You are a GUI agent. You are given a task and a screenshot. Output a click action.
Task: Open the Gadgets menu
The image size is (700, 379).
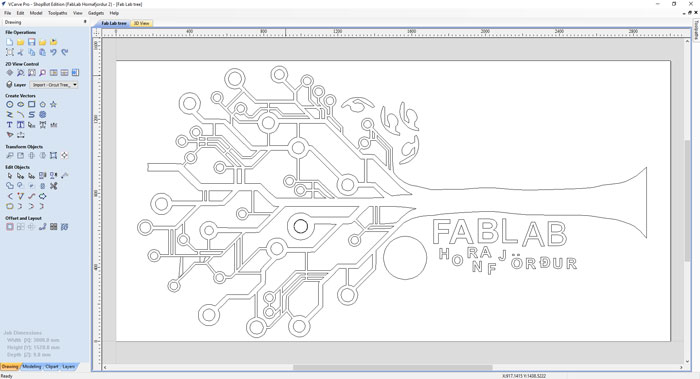tap(96, 13)
